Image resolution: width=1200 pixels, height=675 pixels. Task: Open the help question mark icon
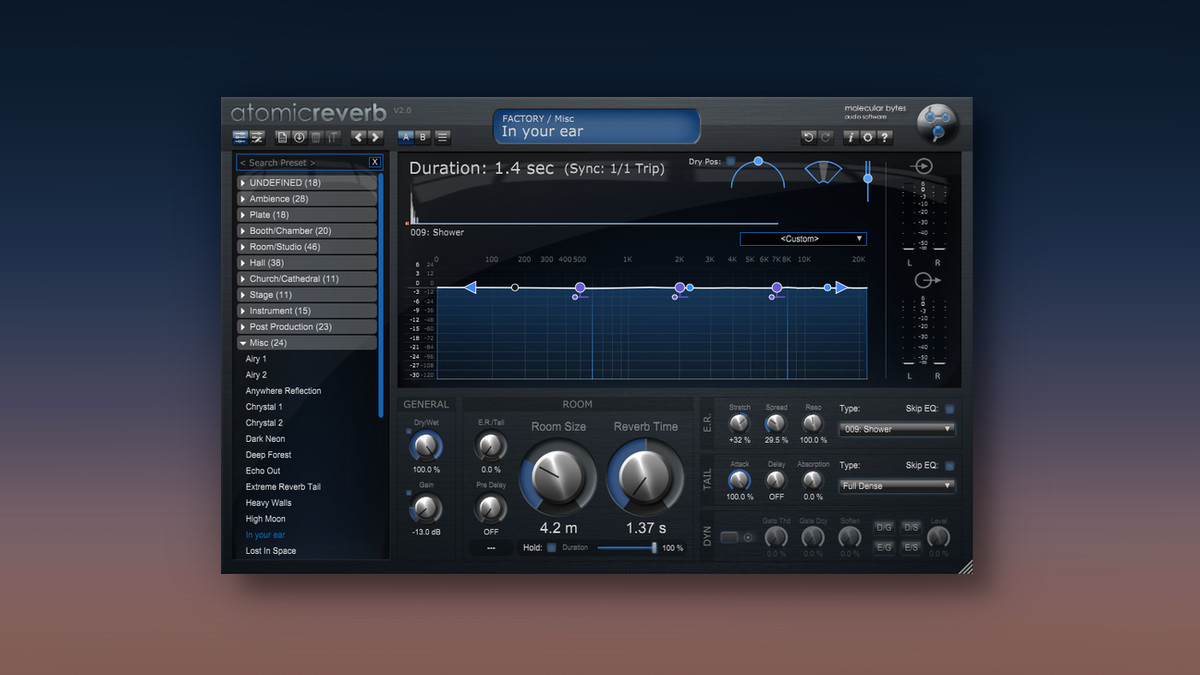884,137
